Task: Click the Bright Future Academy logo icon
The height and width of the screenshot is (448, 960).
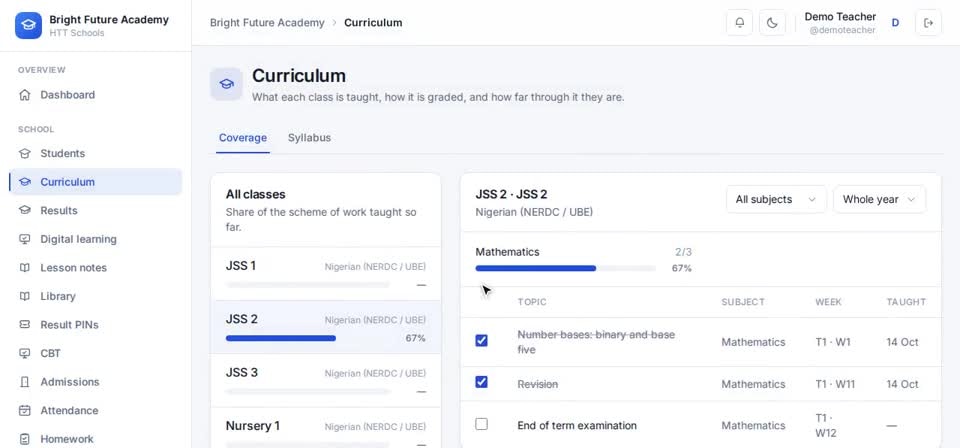Action: [x=28, y=25]
